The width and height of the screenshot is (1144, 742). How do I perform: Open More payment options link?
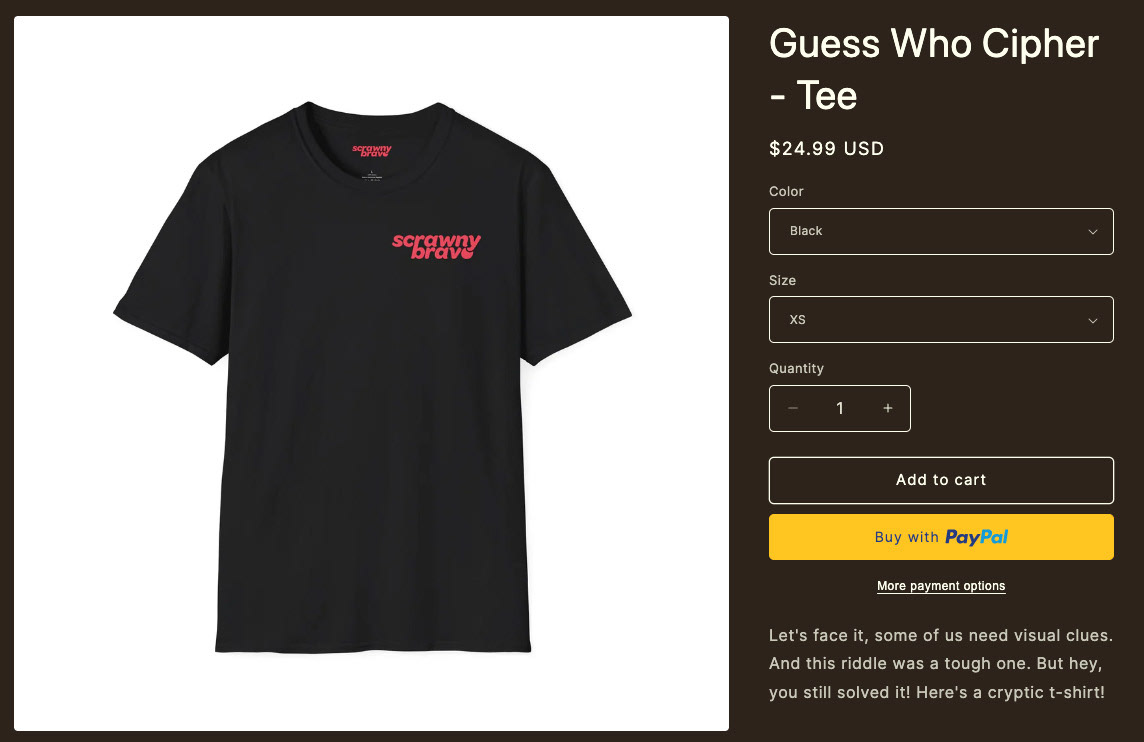[941, 586]
